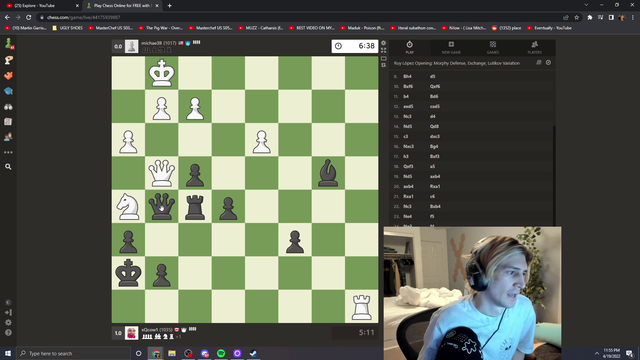Open the sidebar settings gear
640x360 pixels.
tap(8, 322)
